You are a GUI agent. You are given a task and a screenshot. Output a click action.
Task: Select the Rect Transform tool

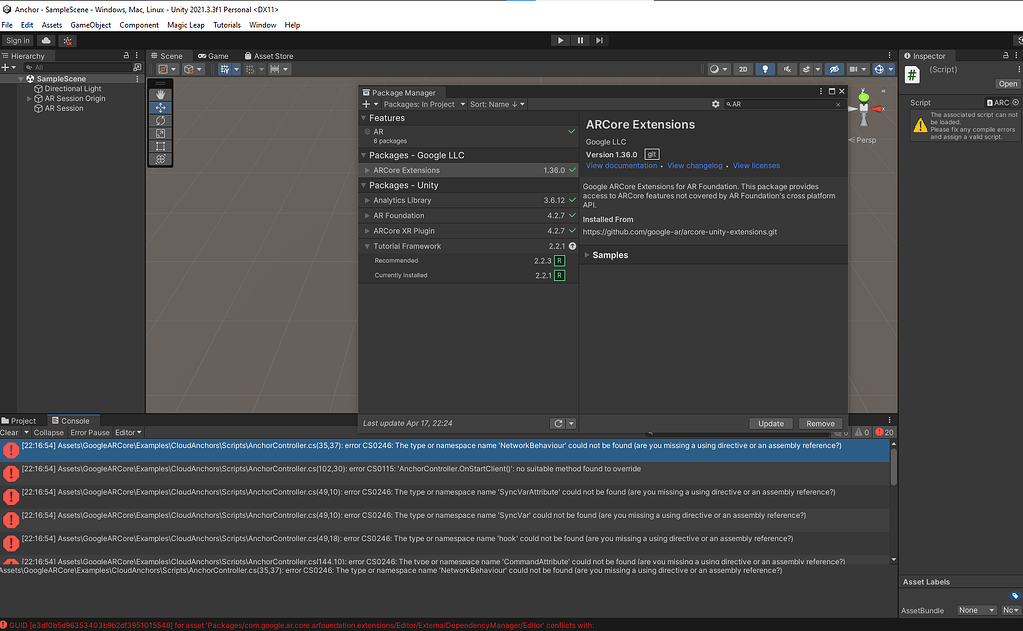(158, 146)
